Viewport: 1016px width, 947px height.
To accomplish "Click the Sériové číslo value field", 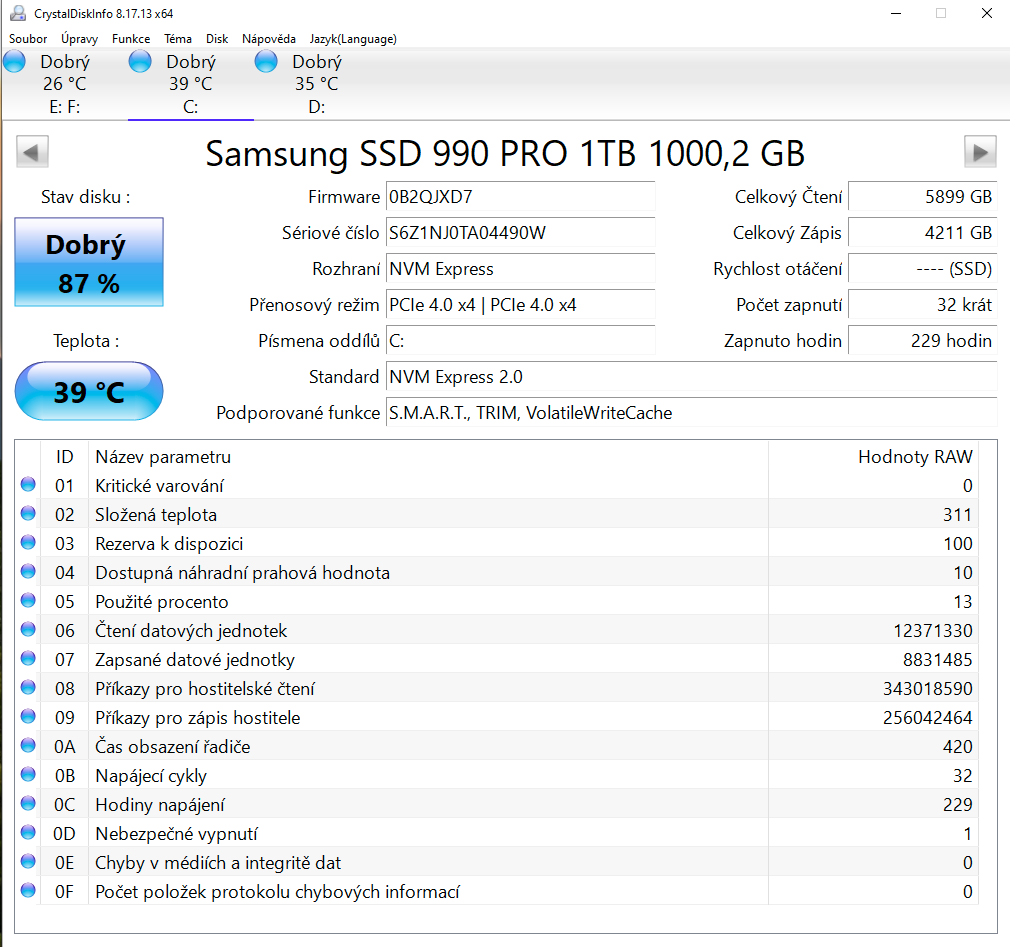I will pyautogui.click(x=520, y=233).
